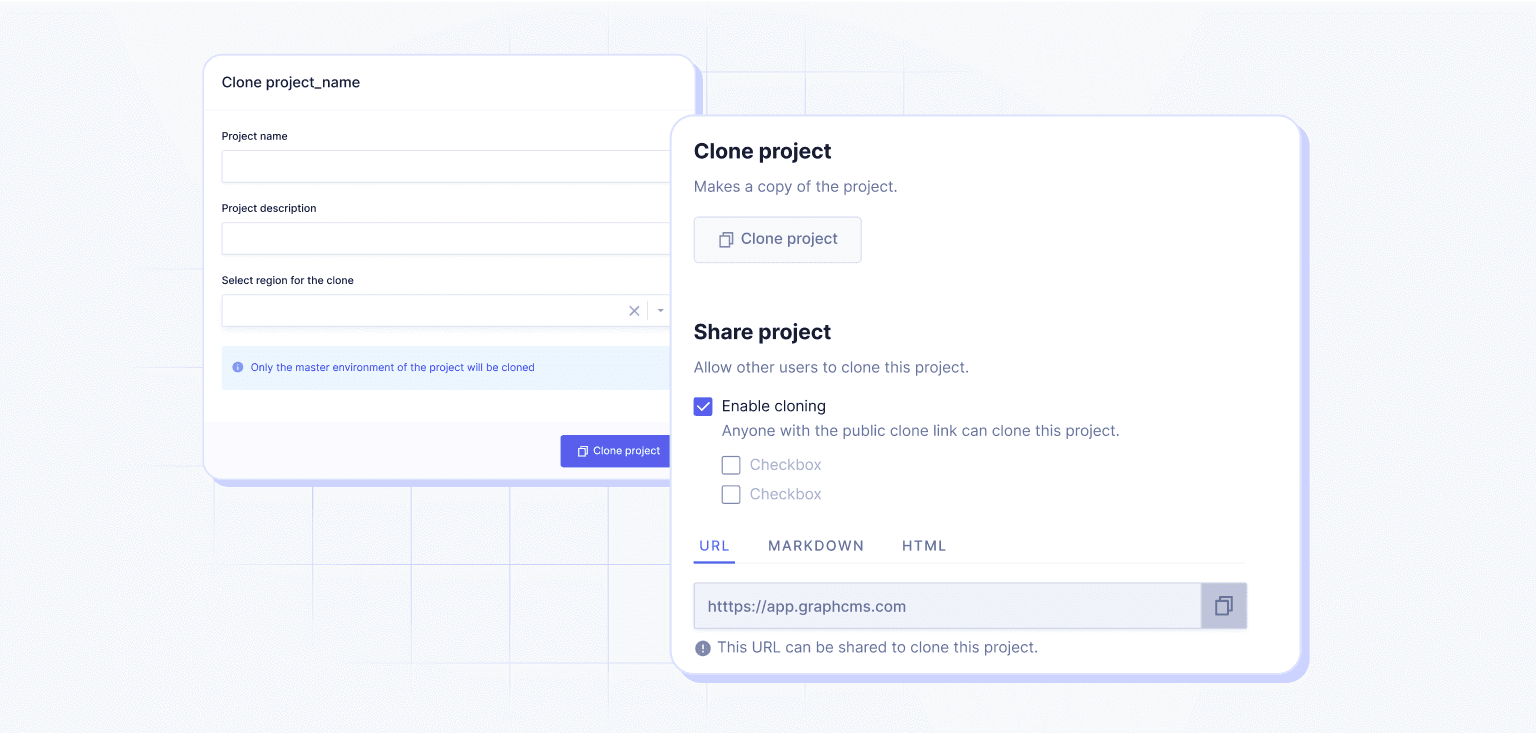The height and width of the screenshot is (733, 1536).
Task: Tick the first Checkbox under Enable cloning
Action: [731, 465]
